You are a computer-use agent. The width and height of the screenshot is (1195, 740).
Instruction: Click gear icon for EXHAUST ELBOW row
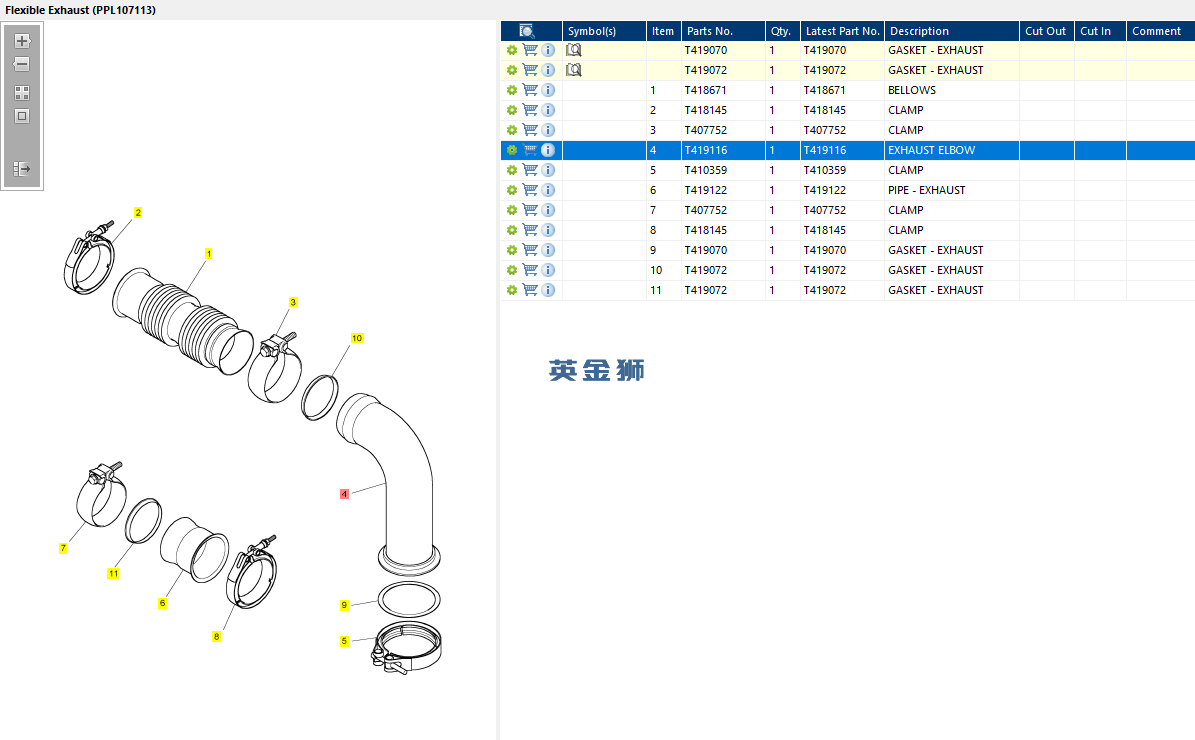point(511,150)
